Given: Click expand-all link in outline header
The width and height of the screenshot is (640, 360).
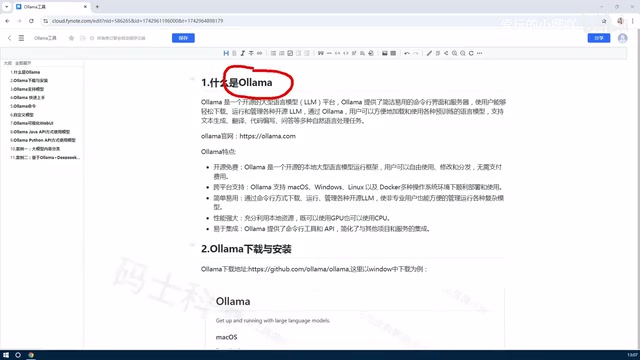Looking at the screenshot, I should pyautogui.click(x=23, y=63).
